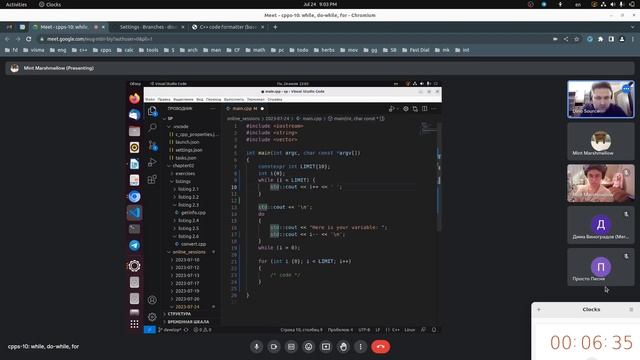Screen dimensions: 640x360
Task: Open the c++ bookmark folder
Action: click(79, 50)
